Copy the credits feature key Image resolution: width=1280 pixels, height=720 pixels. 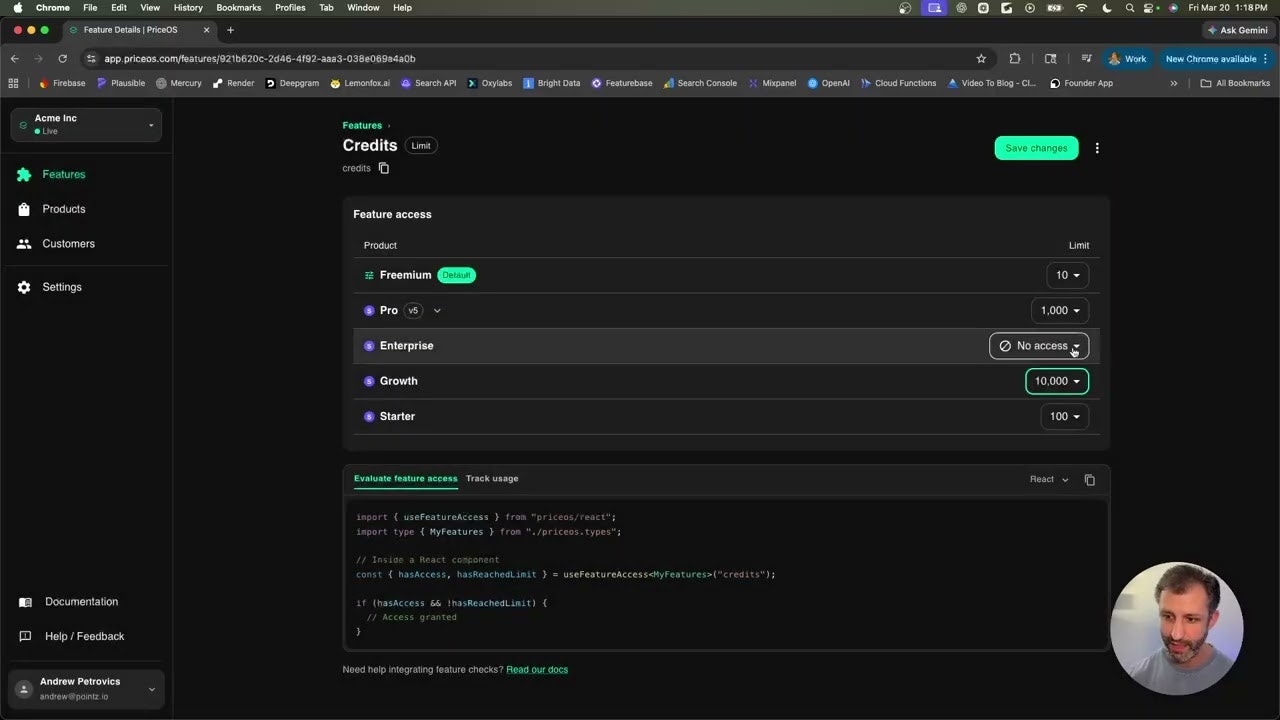(x=383, y=168)
